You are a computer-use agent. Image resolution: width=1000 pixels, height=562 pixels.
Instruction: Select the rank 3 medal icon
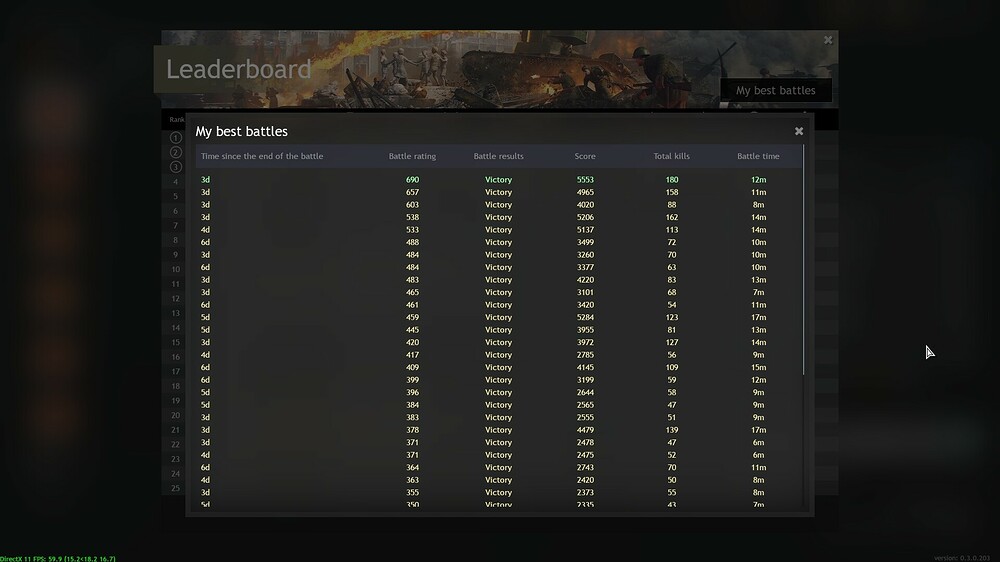click(176, 167)
